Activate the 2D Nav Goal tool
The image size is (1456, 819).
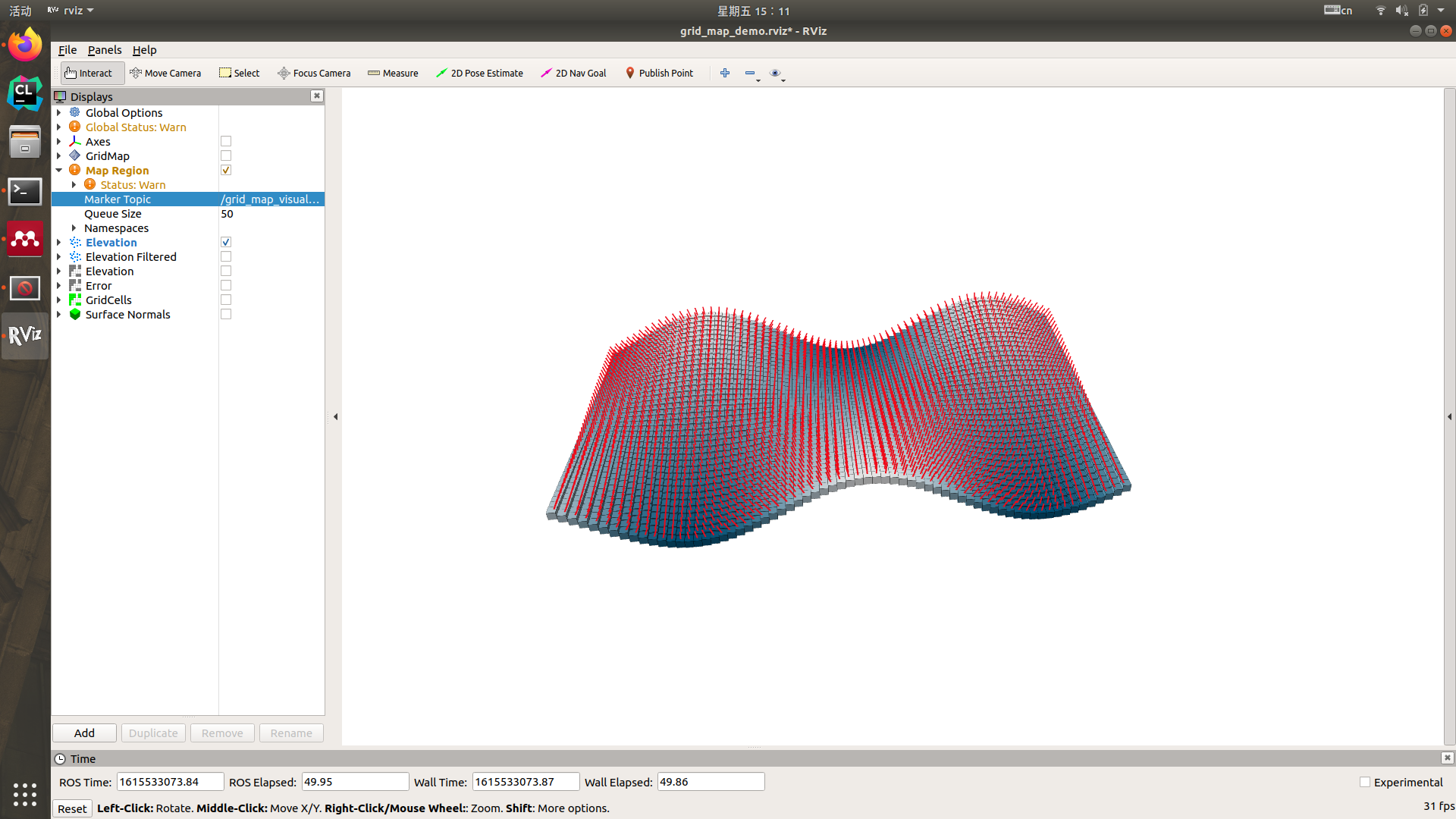[x=573, y=73]
